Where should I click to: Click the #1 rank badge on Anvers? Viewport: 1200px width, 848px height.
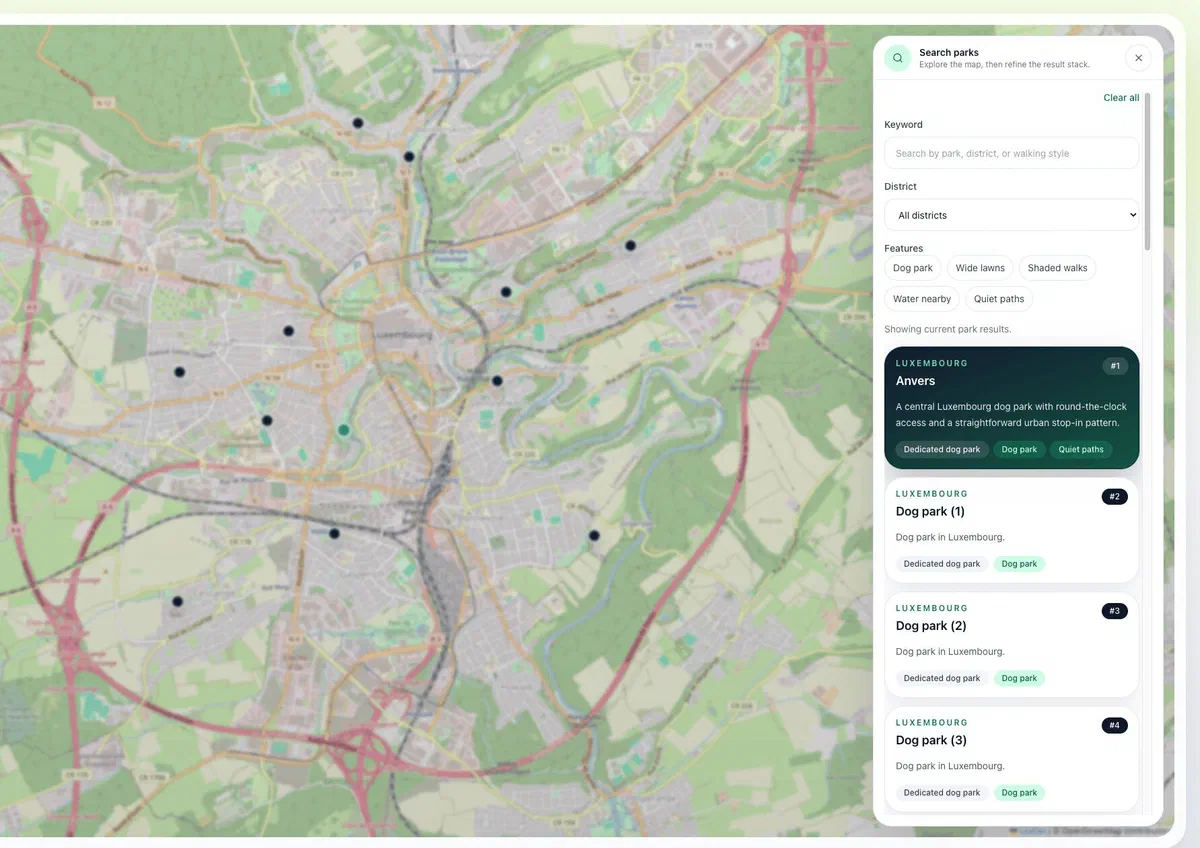pos(1115,366)
